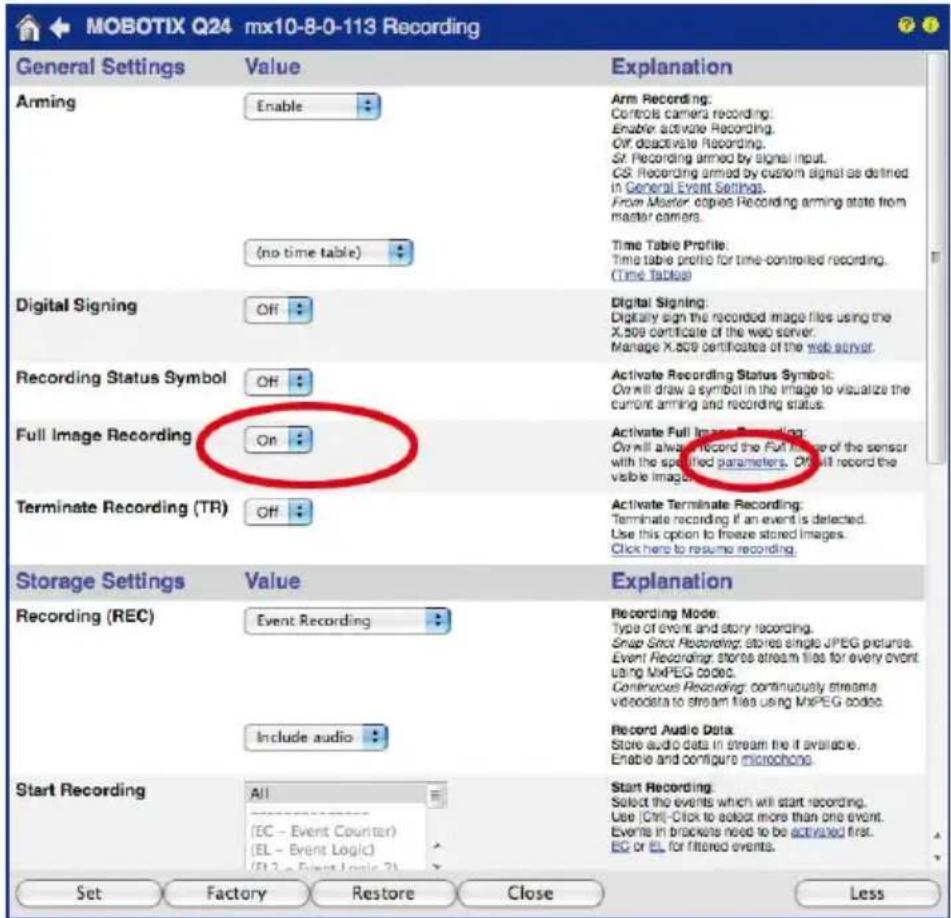Click the Close button
The width and height of the screenshot is (951, 918).
point(531,893)
